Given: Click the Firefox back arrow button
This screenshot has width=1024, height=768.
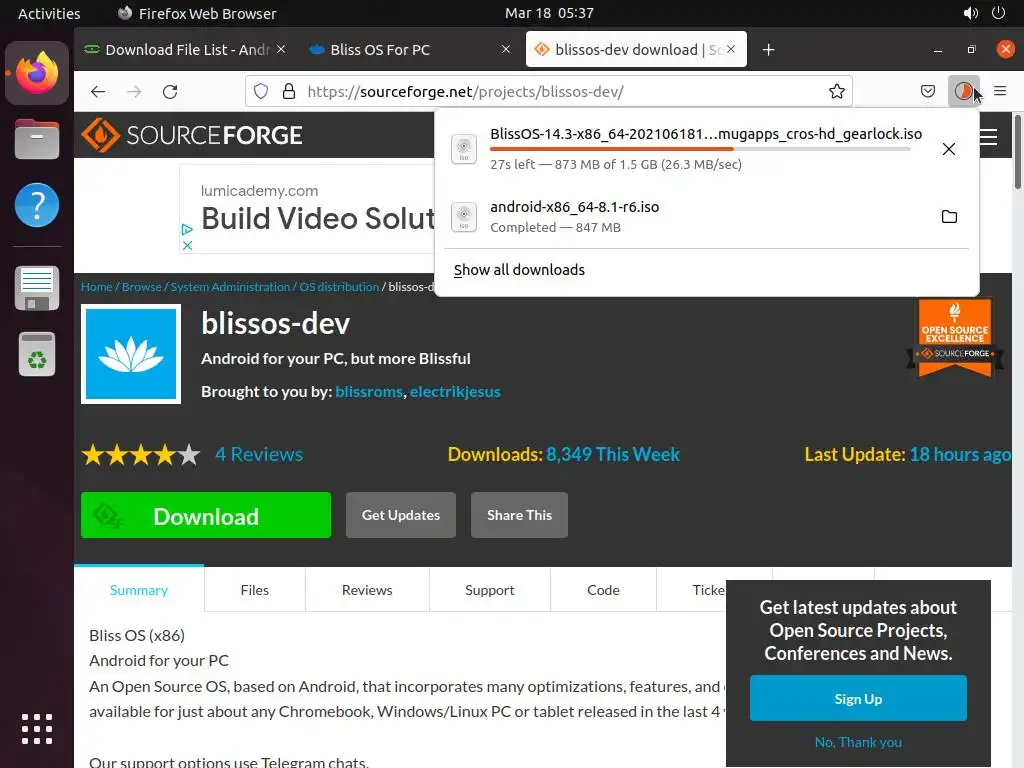Looking at the screenshot, I should [98, 91].
